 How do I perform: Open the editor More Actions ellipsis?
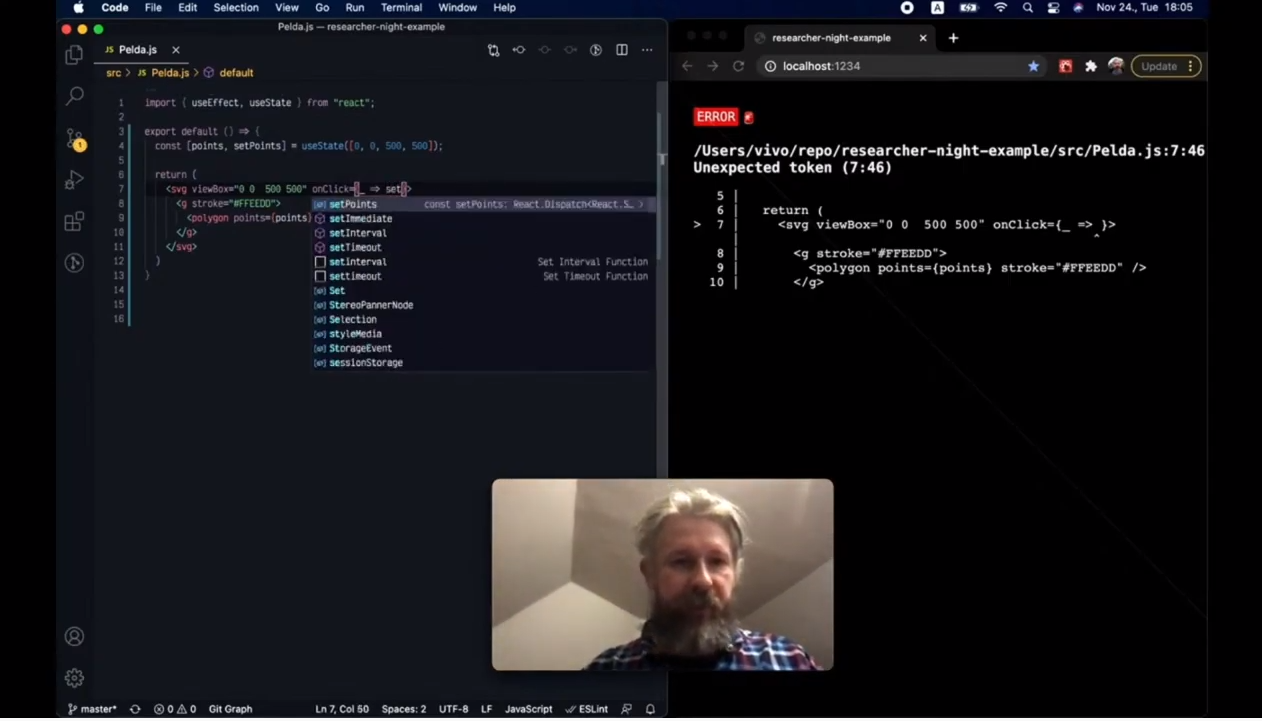647,50
